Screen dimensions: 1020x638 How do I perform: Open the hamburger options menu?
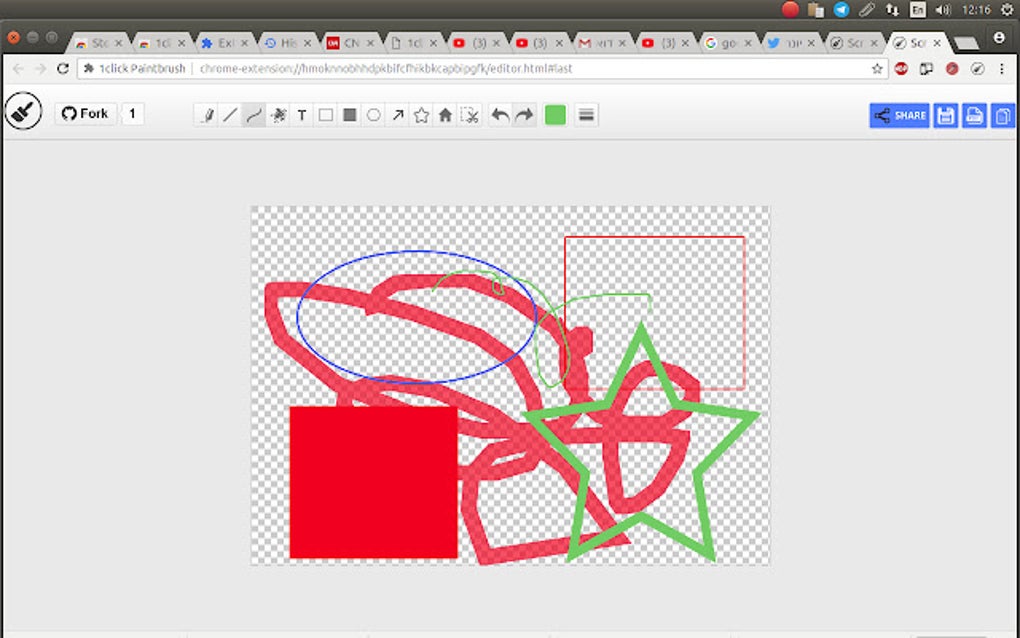pos(586,115)
